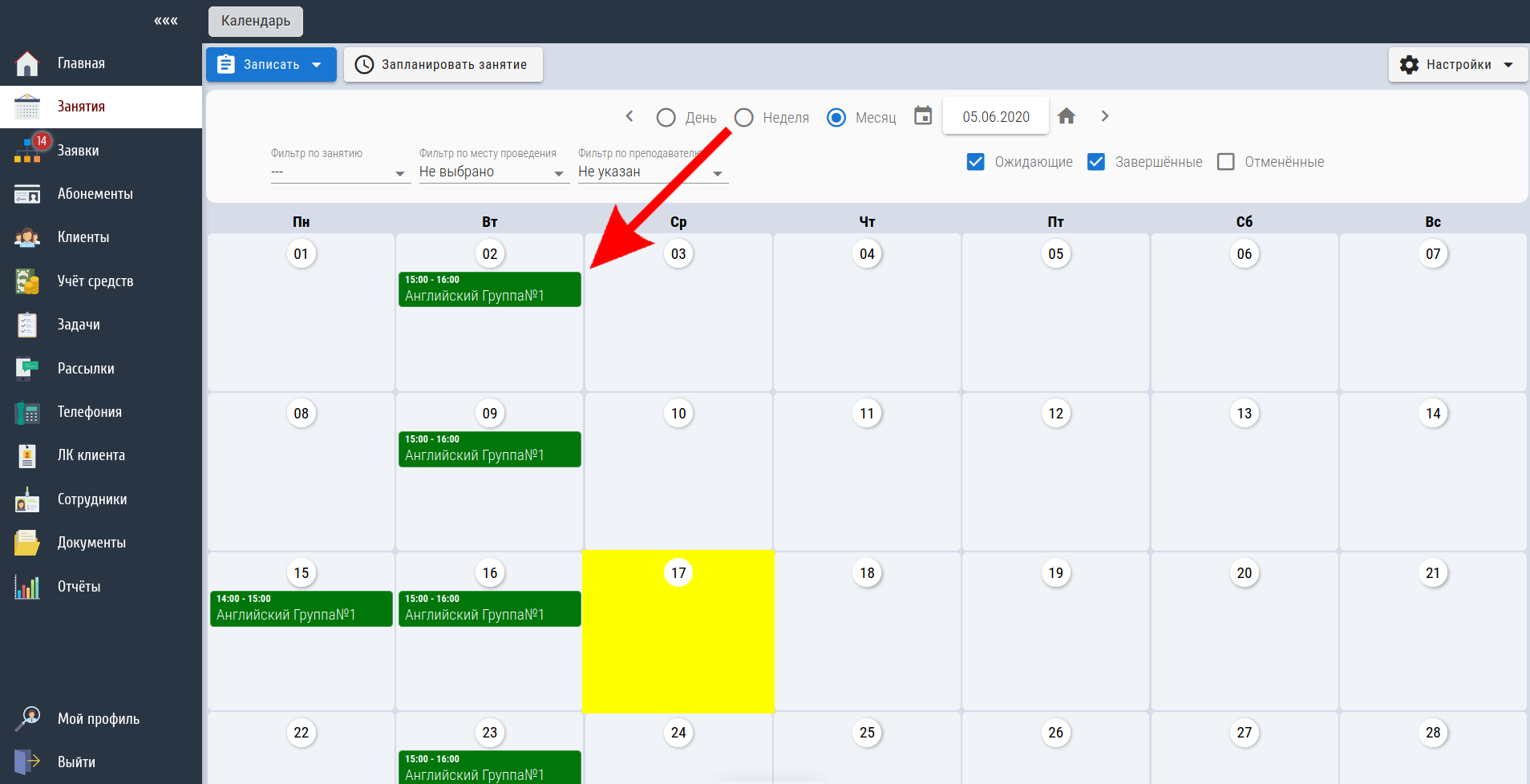Click the Учёт средств money icon
Viewport: 1530px width, 784px height.
point(27,281)
